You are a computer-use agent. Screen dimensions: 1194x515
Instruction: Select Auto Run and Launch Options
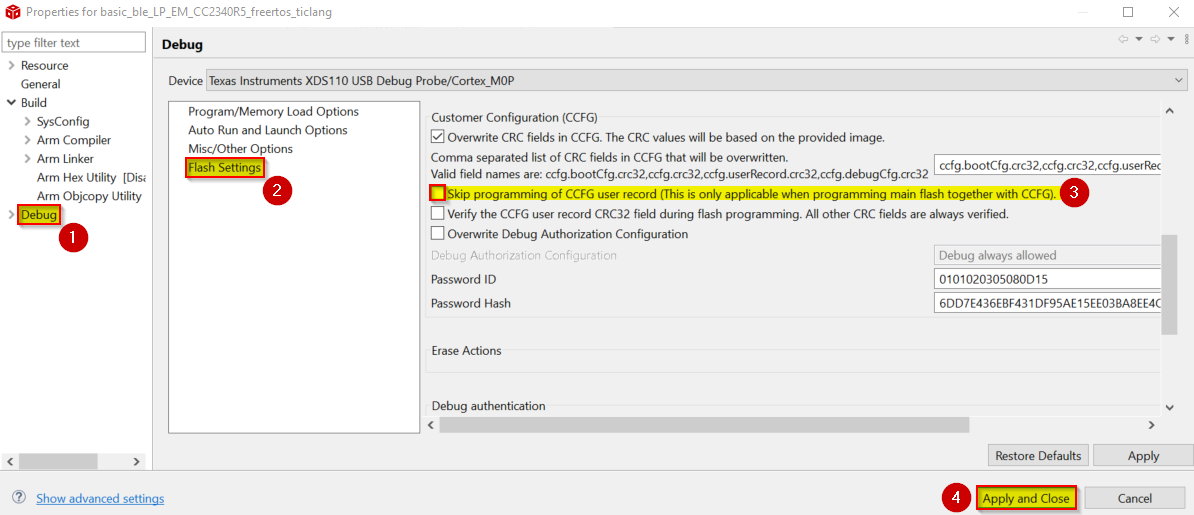tap(268, 130)
